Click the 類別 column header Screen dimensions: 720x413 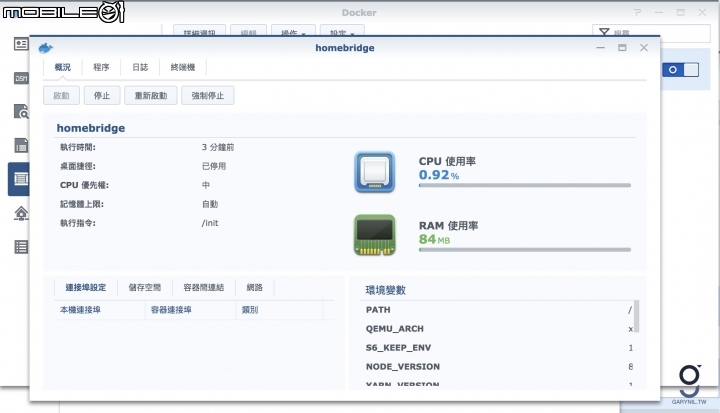click(x=280, y=310)
